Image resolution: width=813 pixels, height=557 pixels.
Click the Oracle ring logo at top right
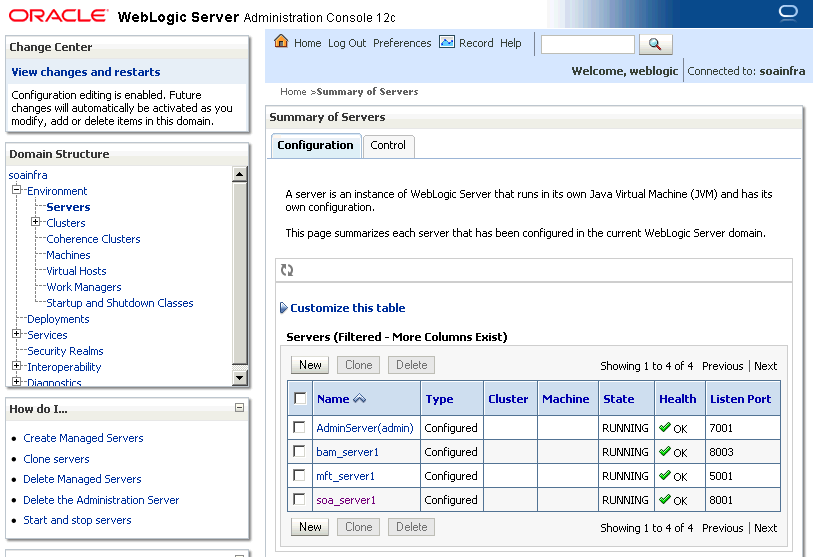(788, 12)
